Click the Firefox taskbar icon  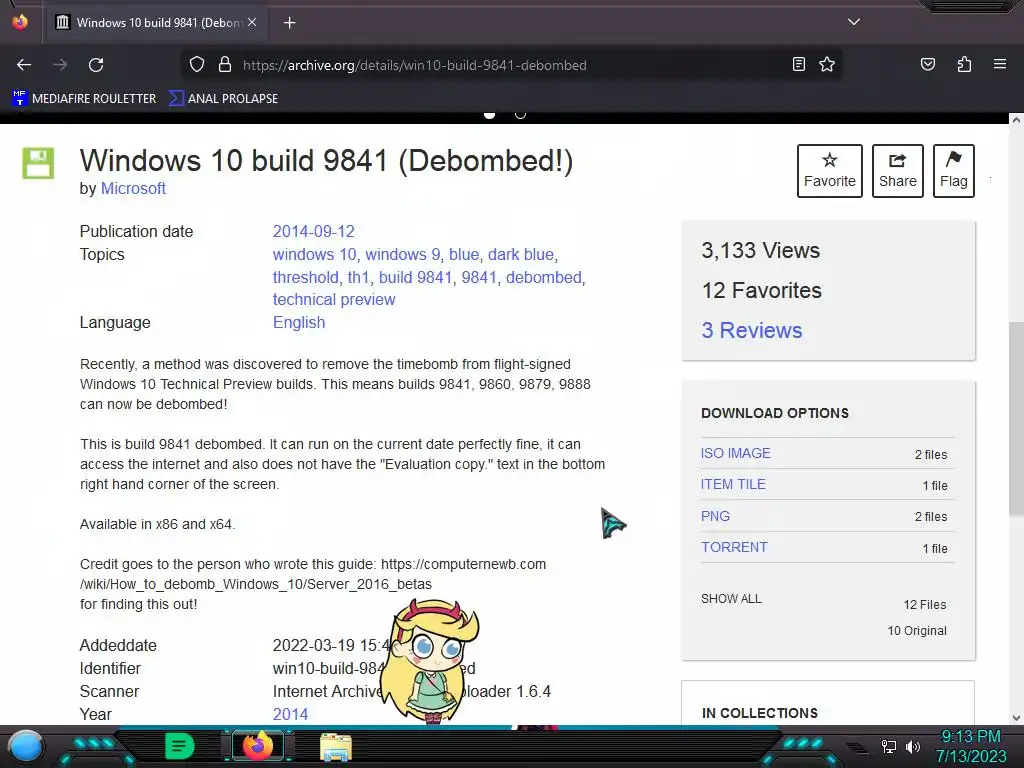[x=257, y=746]
